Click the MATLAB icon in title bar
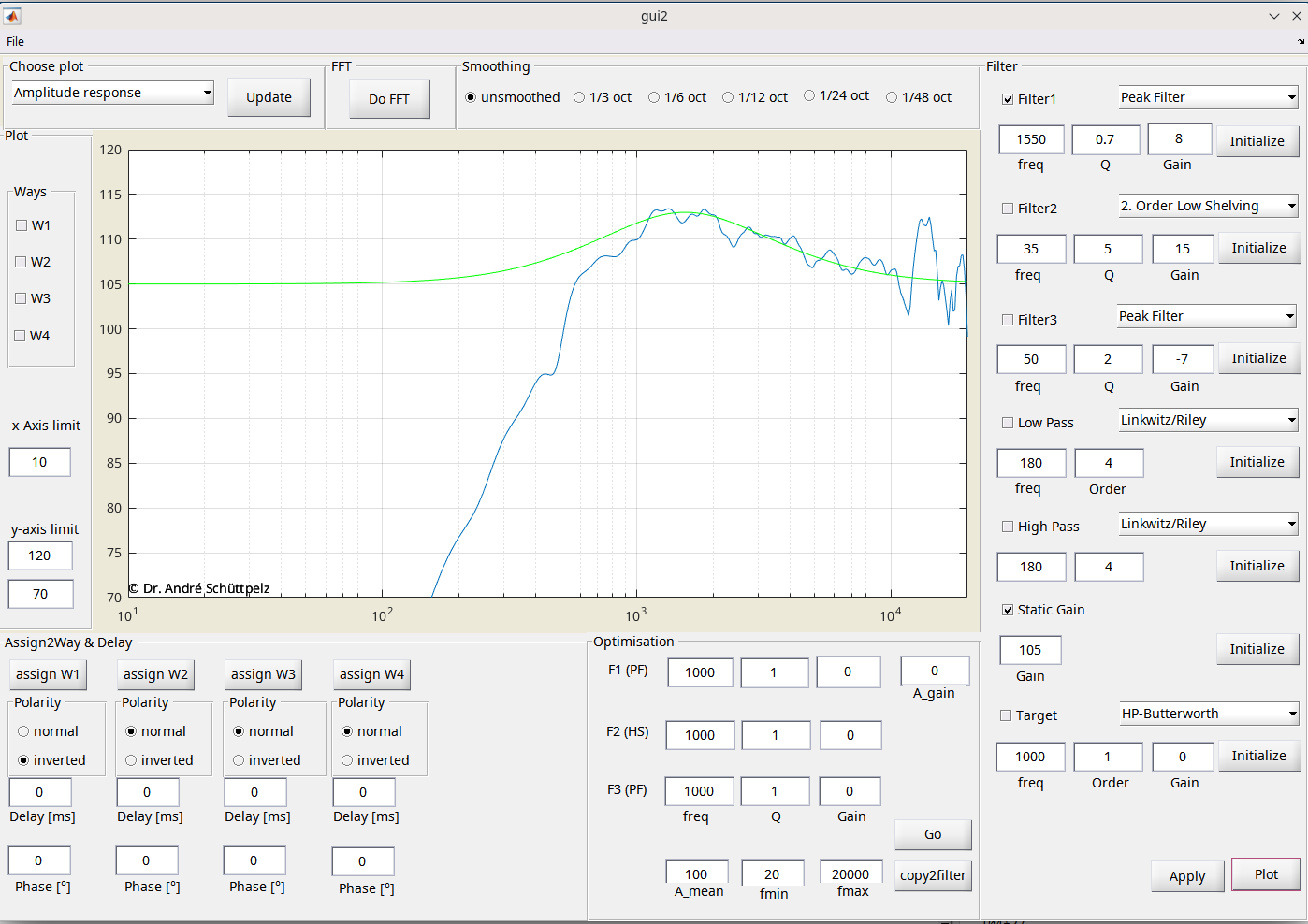The width and height of the screenshot is (1308, 924). tap(12, 16)
